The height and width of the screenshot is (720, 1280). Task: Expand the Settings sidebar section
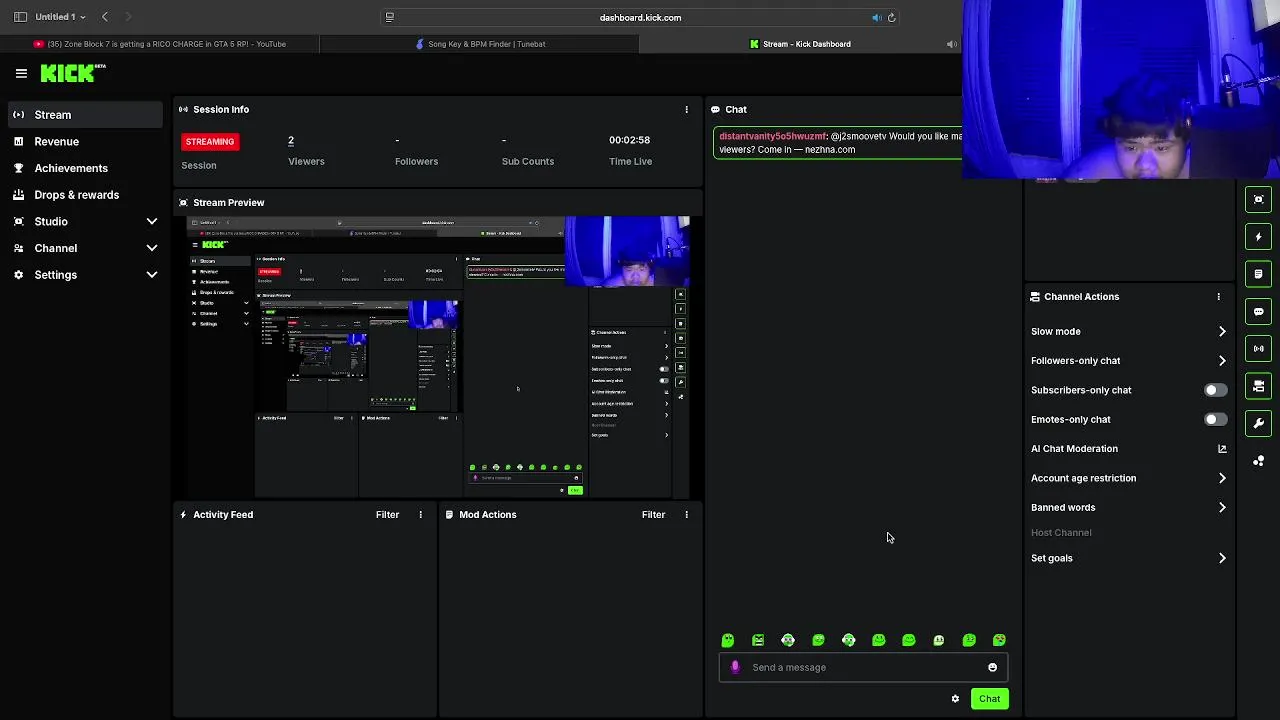(152, 275)
